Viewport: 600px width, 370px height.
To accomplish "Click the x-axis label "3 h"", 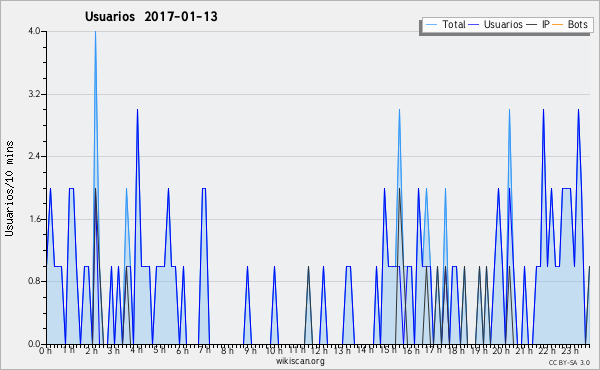I will tap(114, 351).
